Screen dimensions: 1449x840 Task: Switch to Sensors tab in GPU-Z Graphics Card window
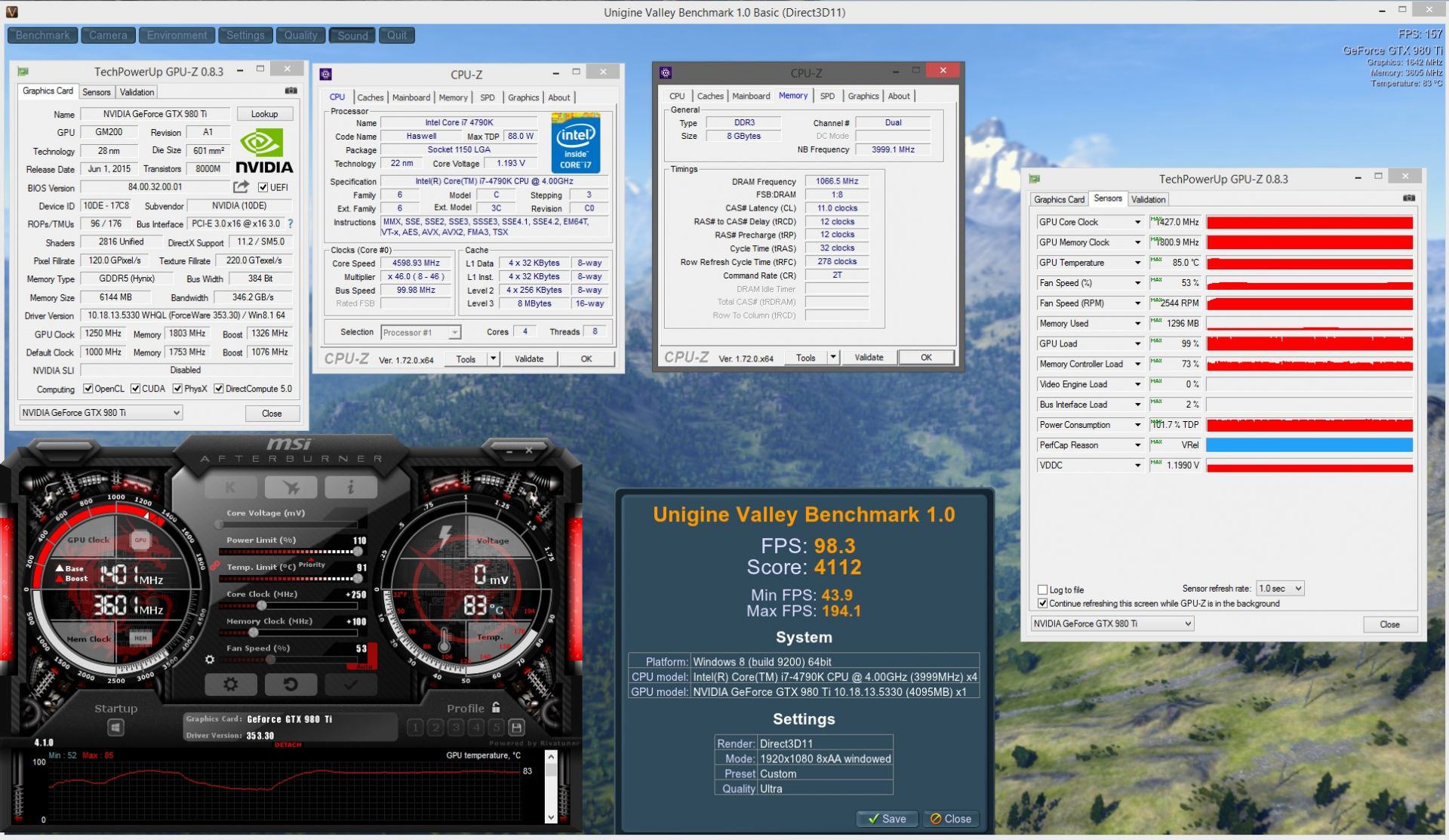click(x=97, y=92)
